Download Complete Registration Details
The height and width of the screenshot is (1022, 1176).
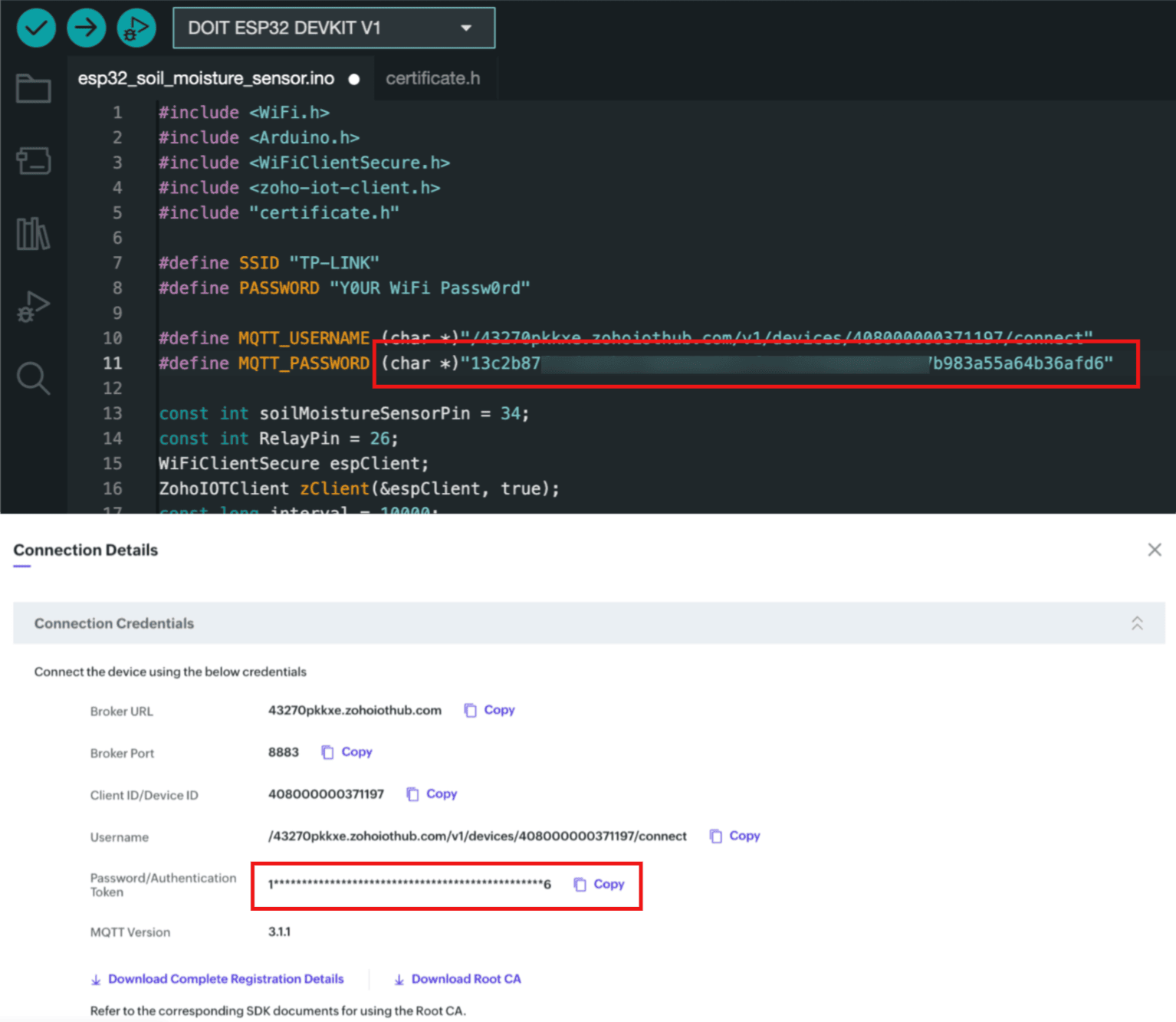(x=218, y=979)
